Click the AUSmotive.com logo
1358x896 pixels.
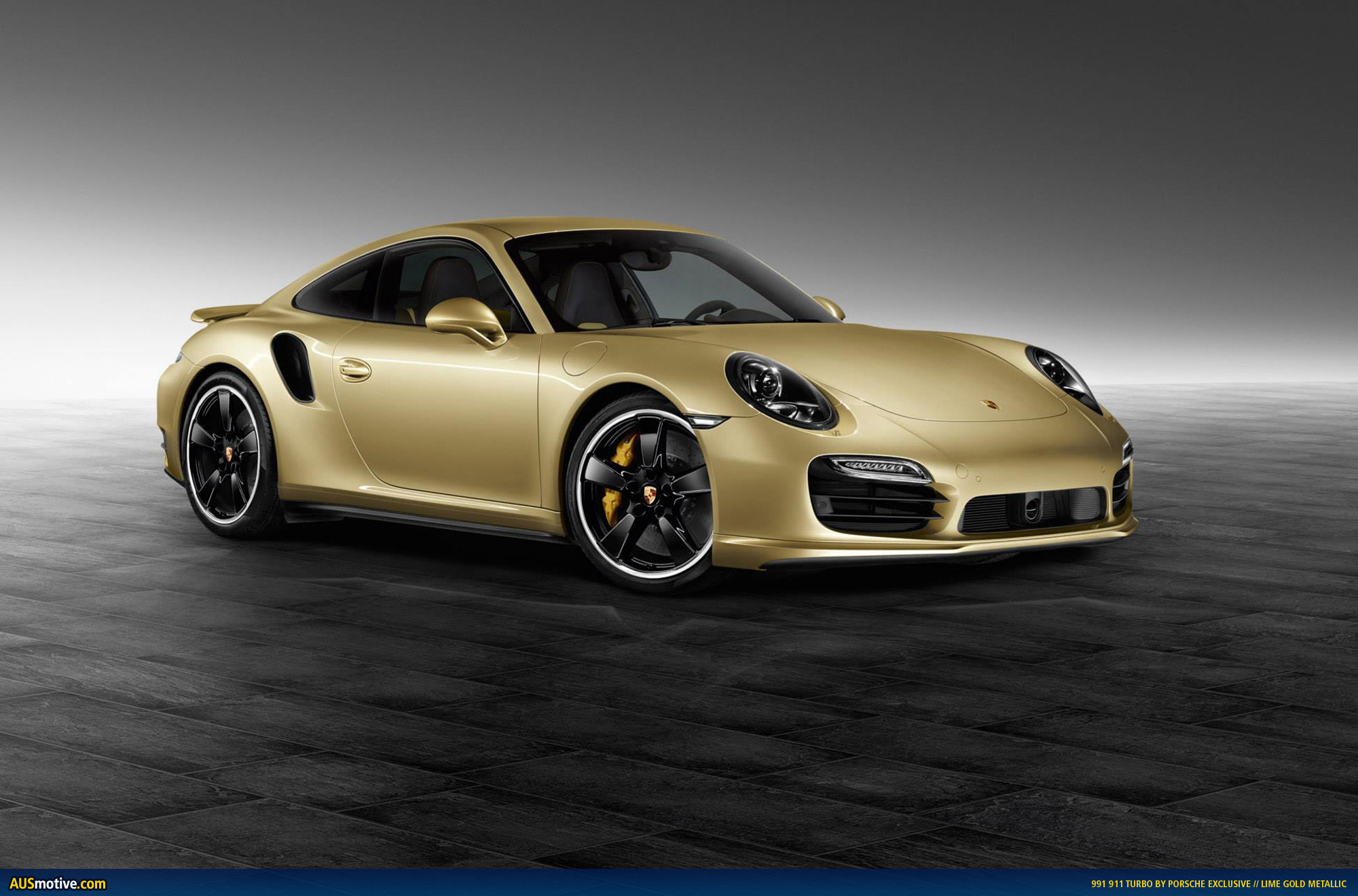click(58, 884)
